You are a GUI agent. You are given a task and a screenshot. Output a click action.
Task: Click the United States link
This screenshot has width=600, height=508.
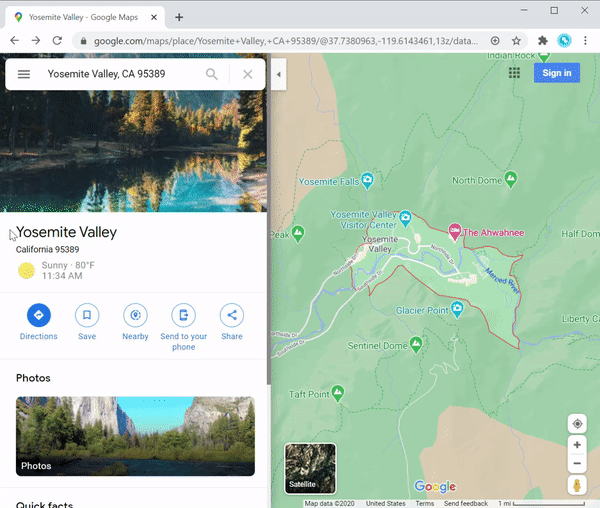pos(385,503)
